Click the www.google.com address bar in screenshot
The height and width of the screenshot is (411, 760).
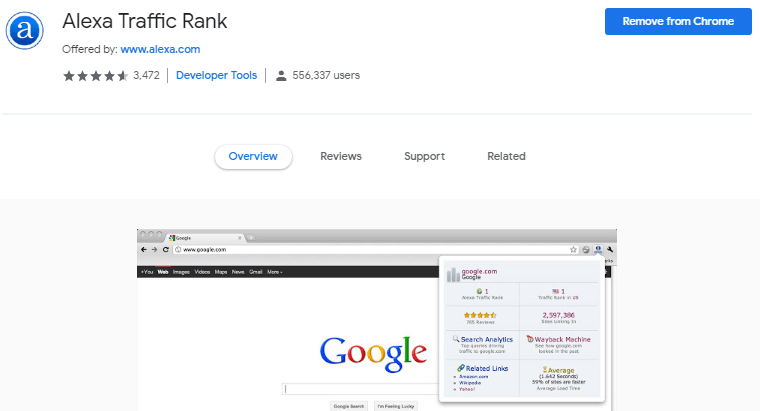click(x=376, y=250)
